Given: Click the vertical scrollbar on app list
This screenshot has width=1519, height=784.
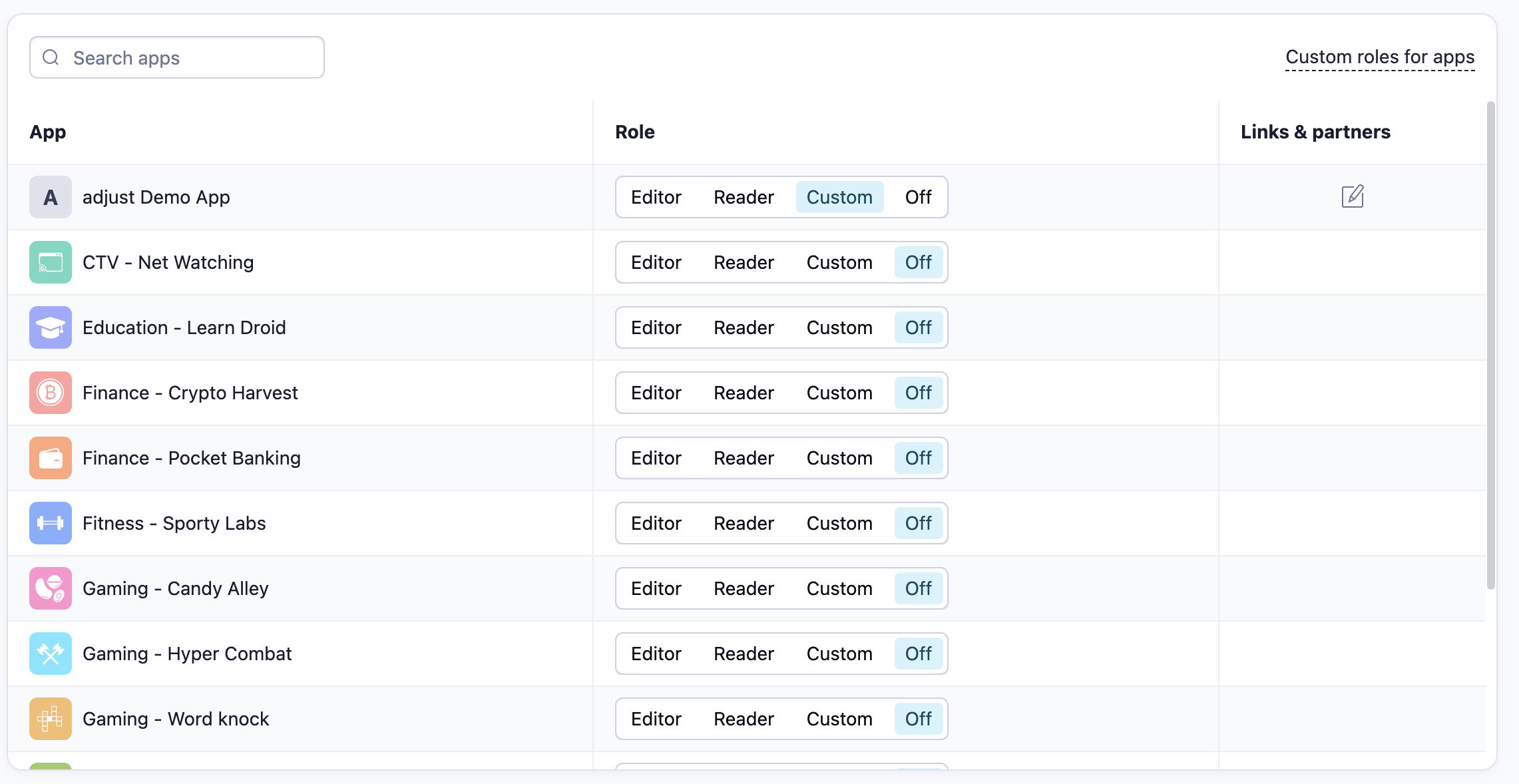Looking at the screenshot, I should tap(1490, 346).
